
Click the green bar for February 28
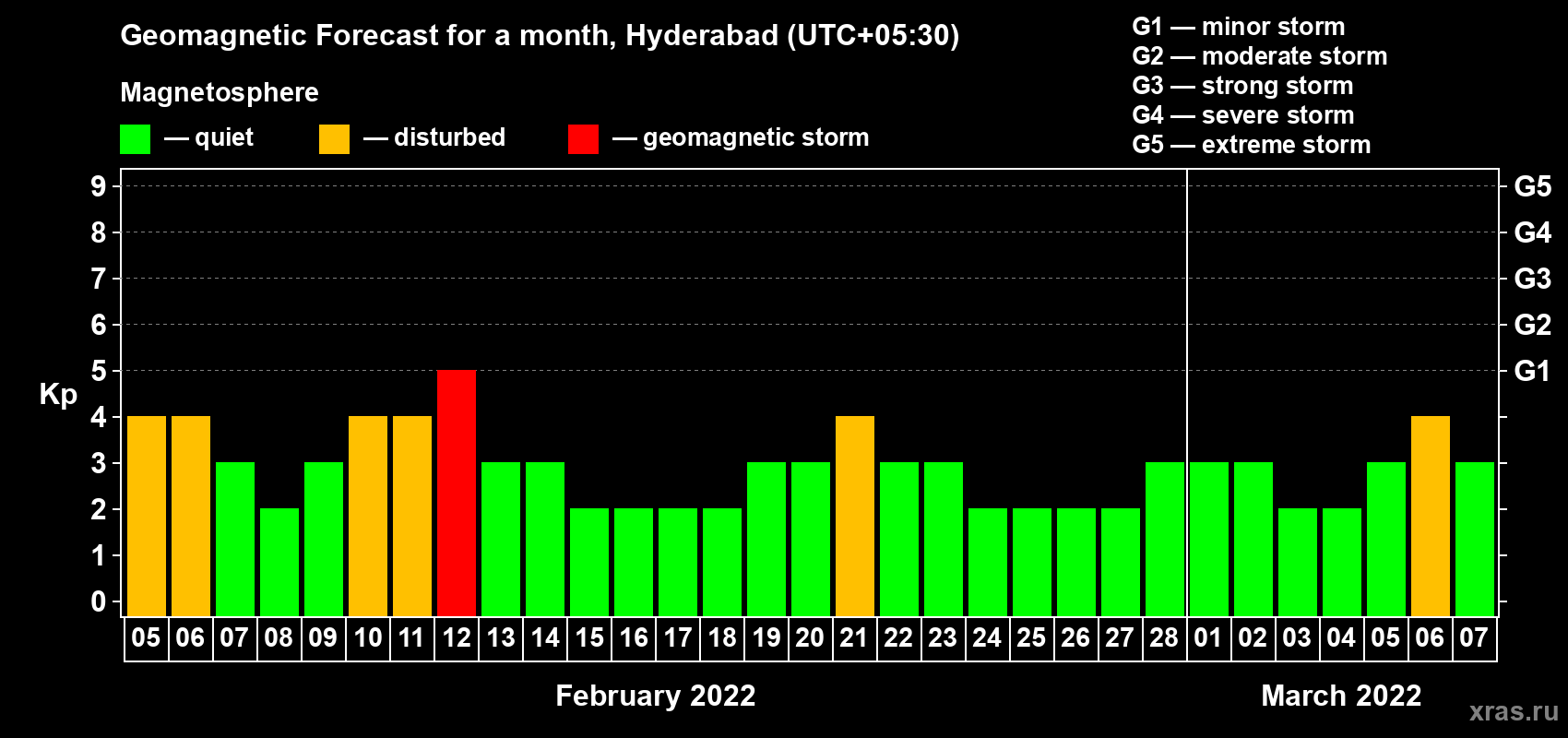tap(1165, 539)
